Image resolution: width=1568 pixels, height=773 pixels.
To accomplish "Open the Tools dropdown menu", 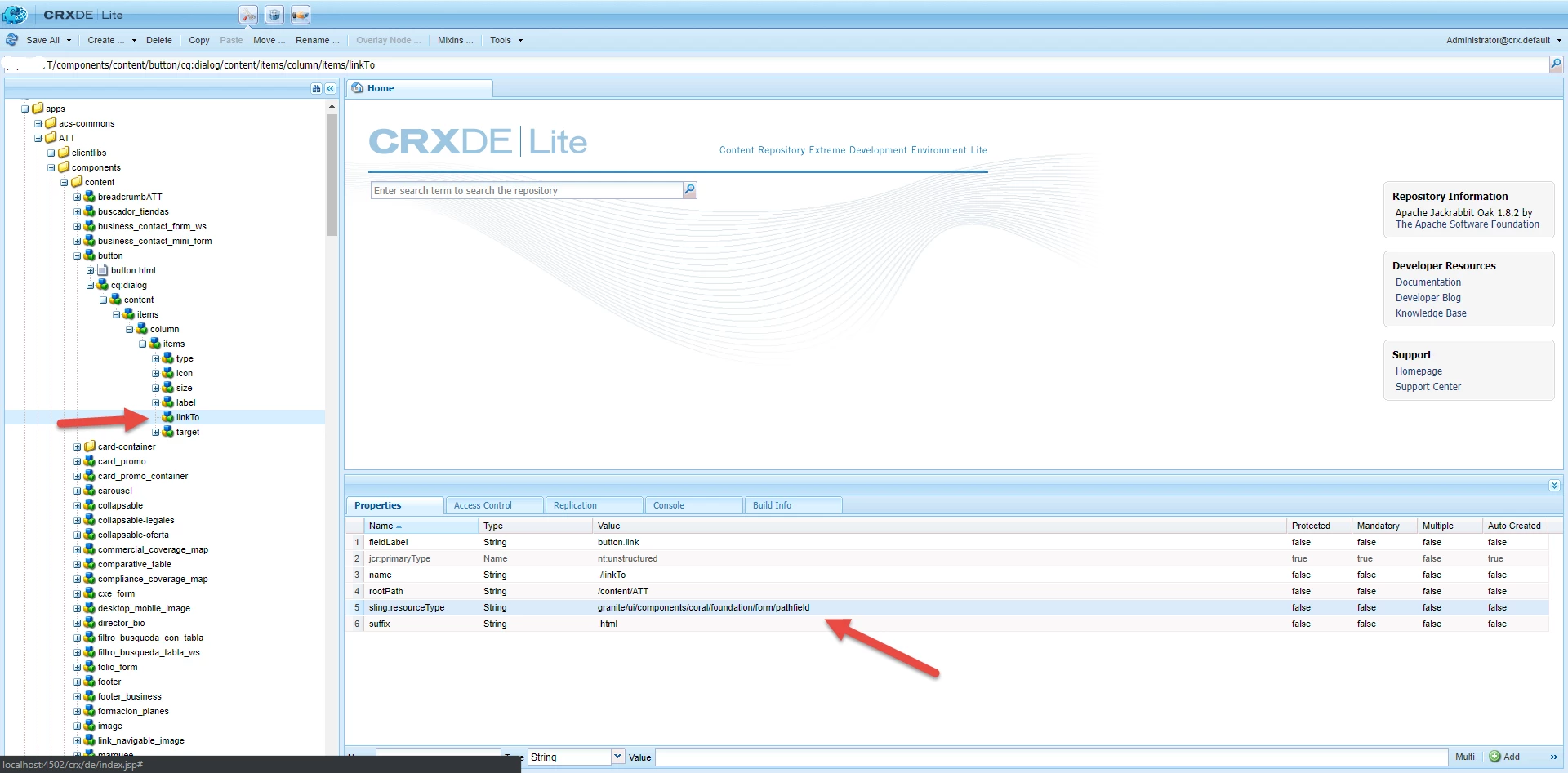I will click(506, 40).
